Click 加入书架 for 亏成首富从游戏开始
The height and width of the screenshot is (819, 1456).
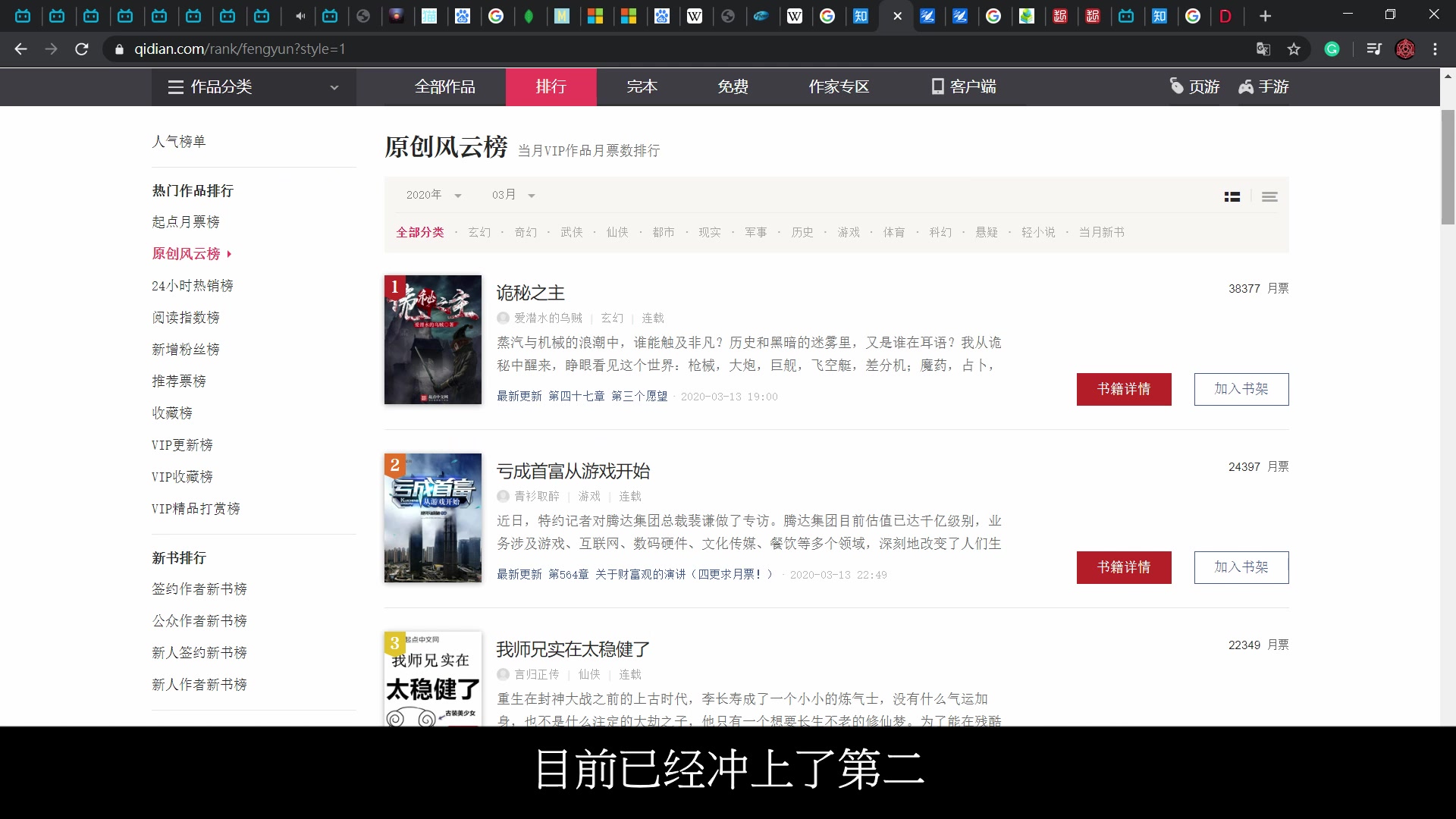pos(1241,567)
